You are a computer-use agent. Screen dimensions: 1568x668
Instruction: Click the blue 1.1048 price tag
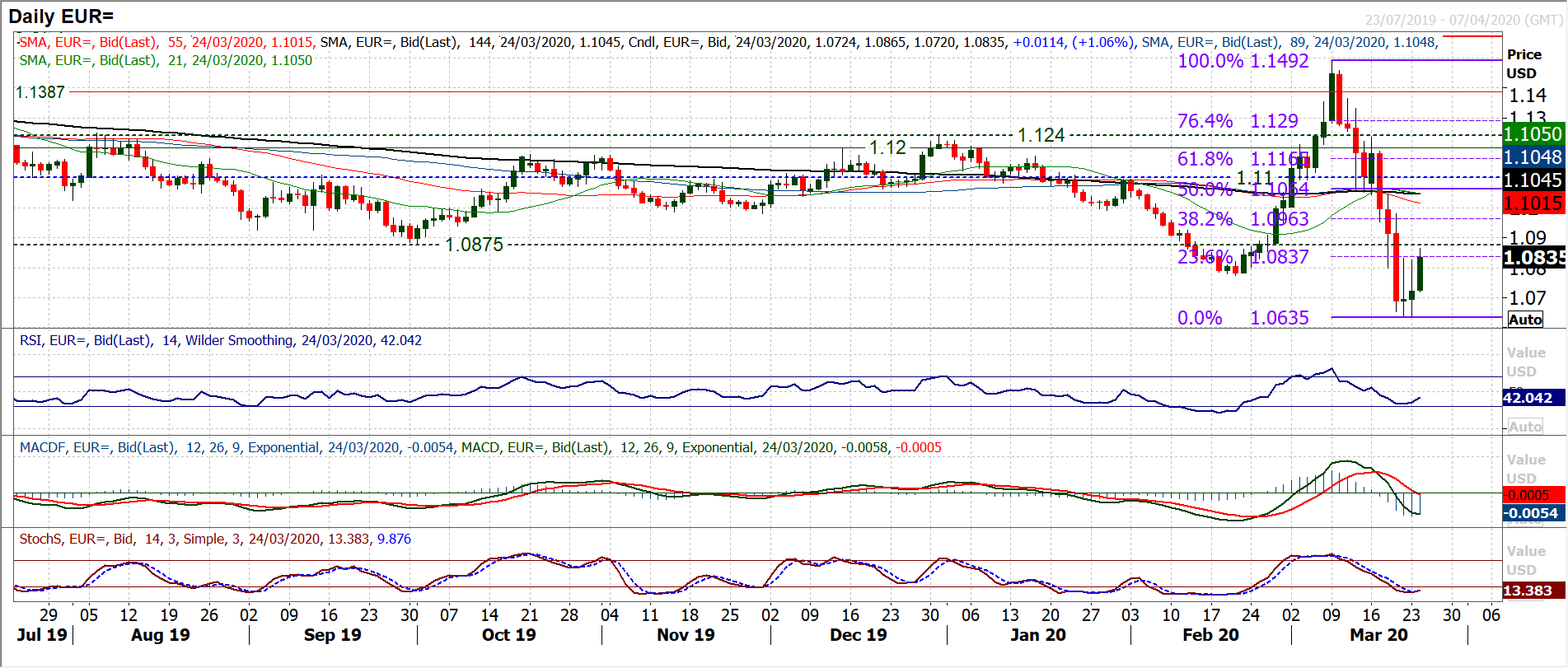(x=1533, y=156)
